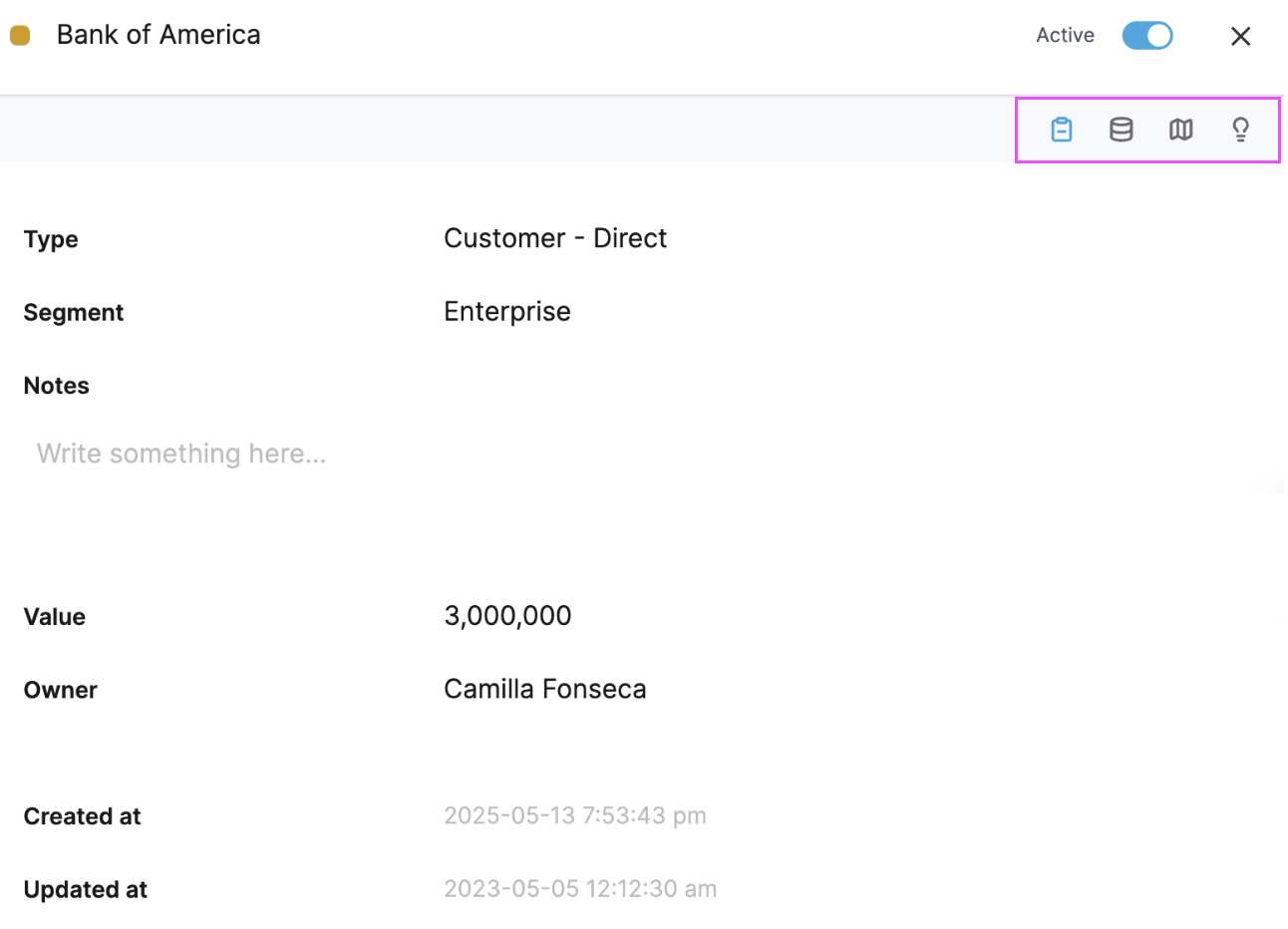Click the Owner name Camilla Fonseca
Viewport: 1288px width, 929px height.
click(x=545, y=689)
